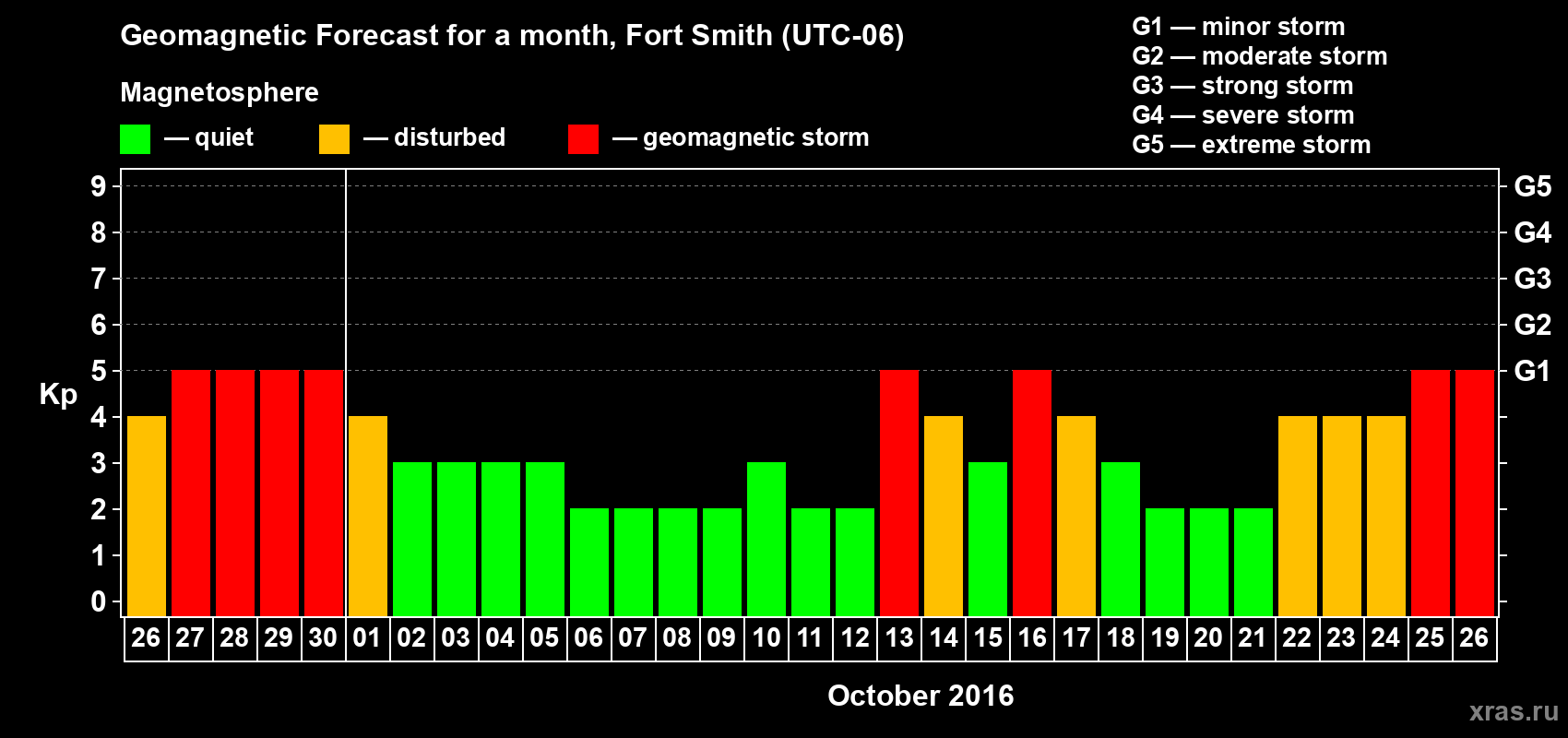Click the Kp value 7 on the left axis
The image size is (1568, 738).
pos(99,279)
